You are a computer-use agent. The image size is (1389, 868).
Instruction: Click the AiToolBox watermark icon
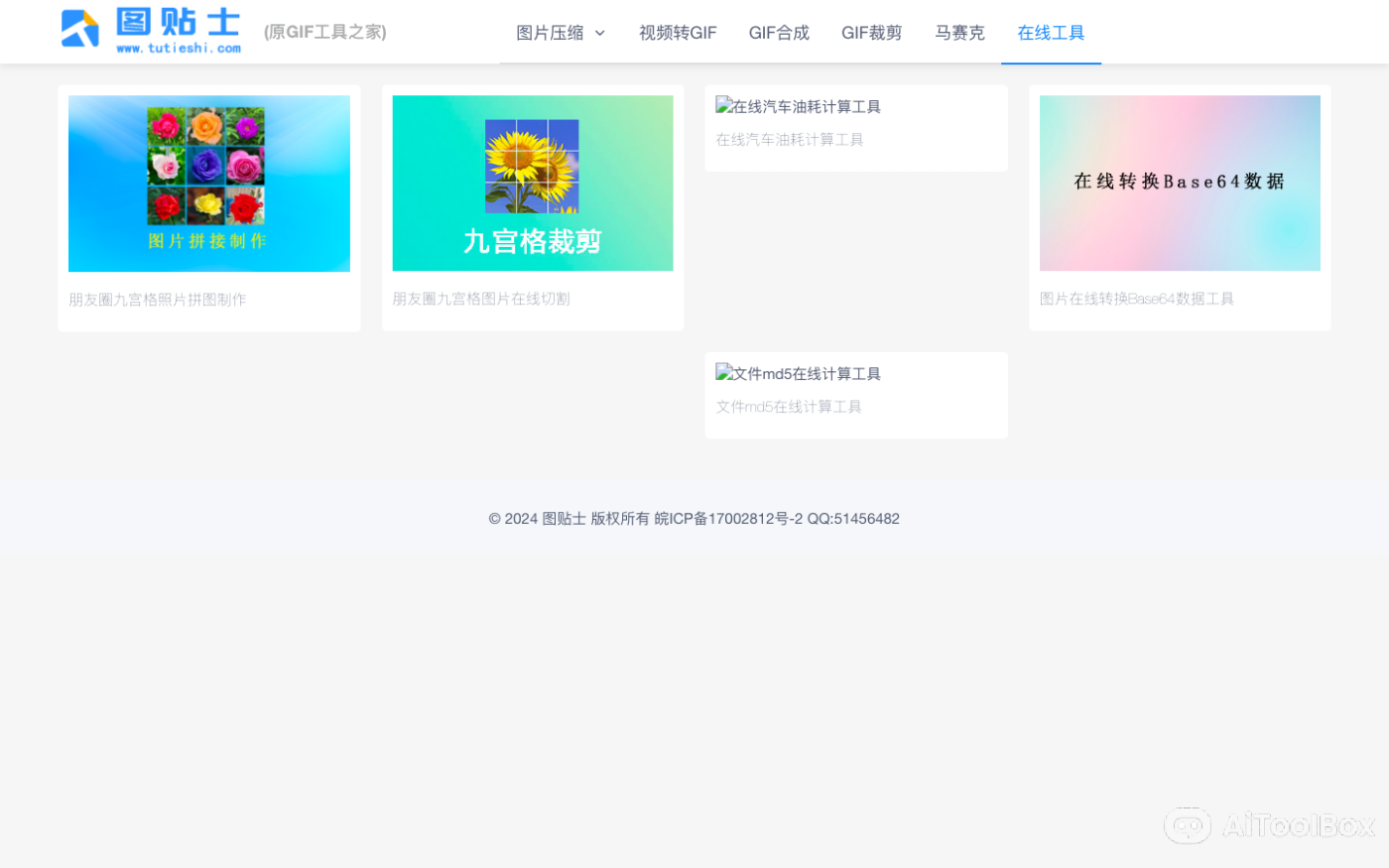coord(1188,825)
